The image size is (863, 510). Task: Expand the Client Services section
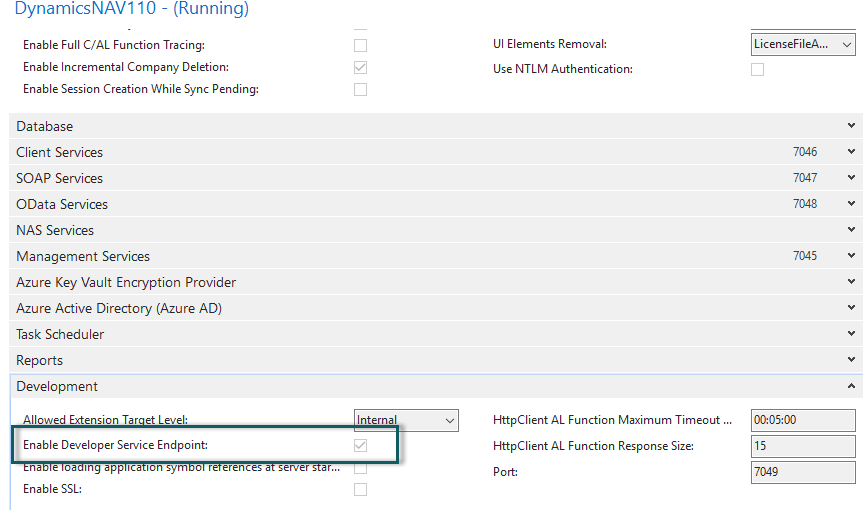point(851,152)
